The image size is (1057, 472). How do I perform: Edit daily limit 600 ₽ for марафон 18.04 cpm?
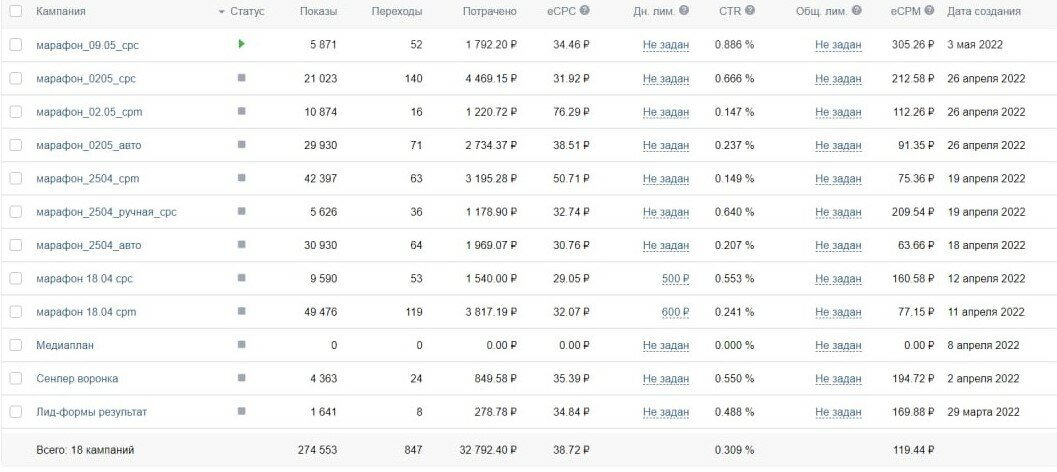[x=675, y=312]
